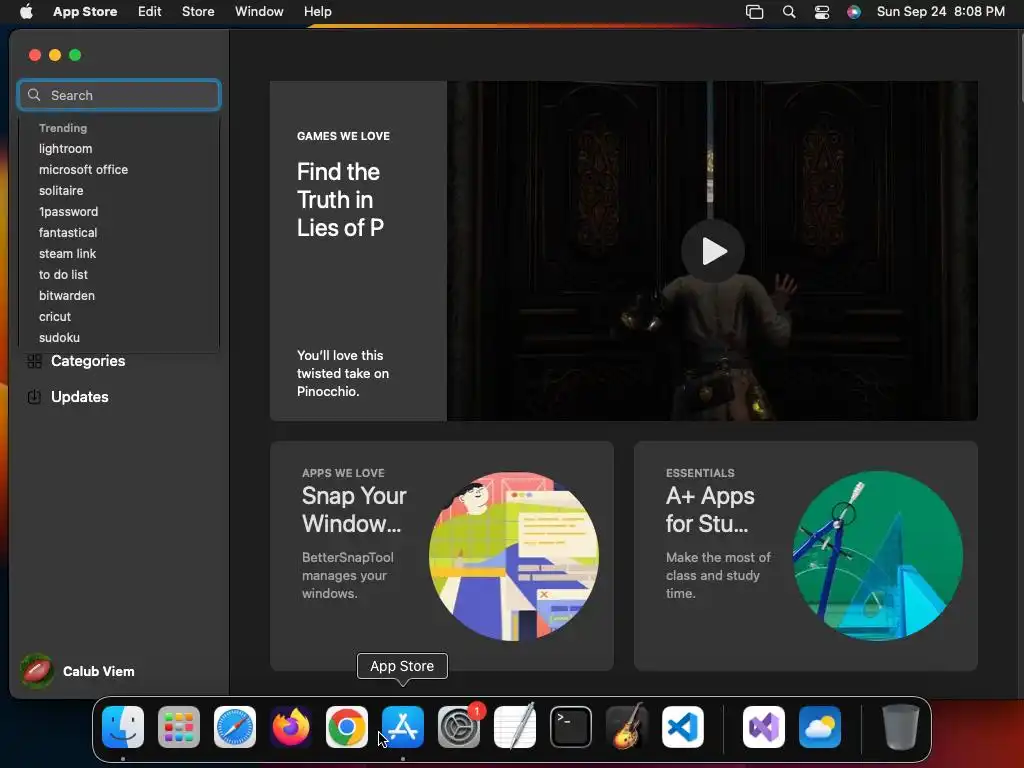Click the App Store Dock icon
Screen dimensions: 1024x768
403,727
